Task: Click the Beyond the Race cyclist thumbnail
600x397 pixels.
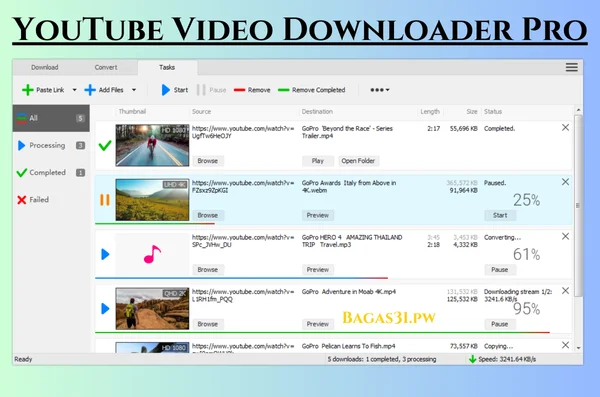Action: coord(152,145)
